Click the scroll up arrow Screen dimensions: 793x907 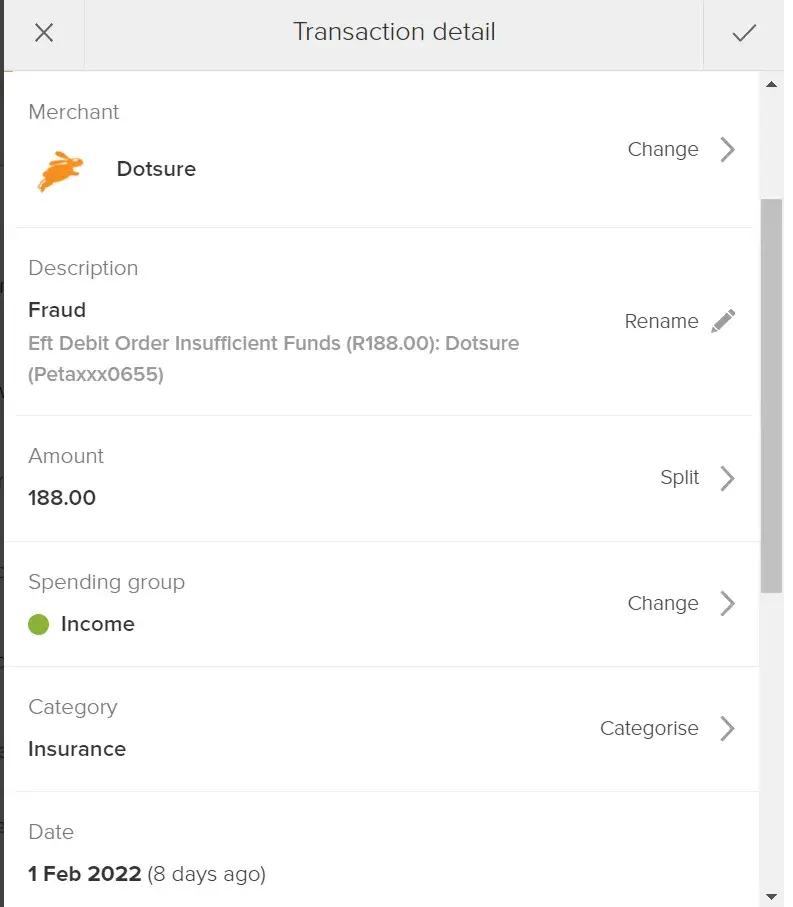click(x=771, y=85)
